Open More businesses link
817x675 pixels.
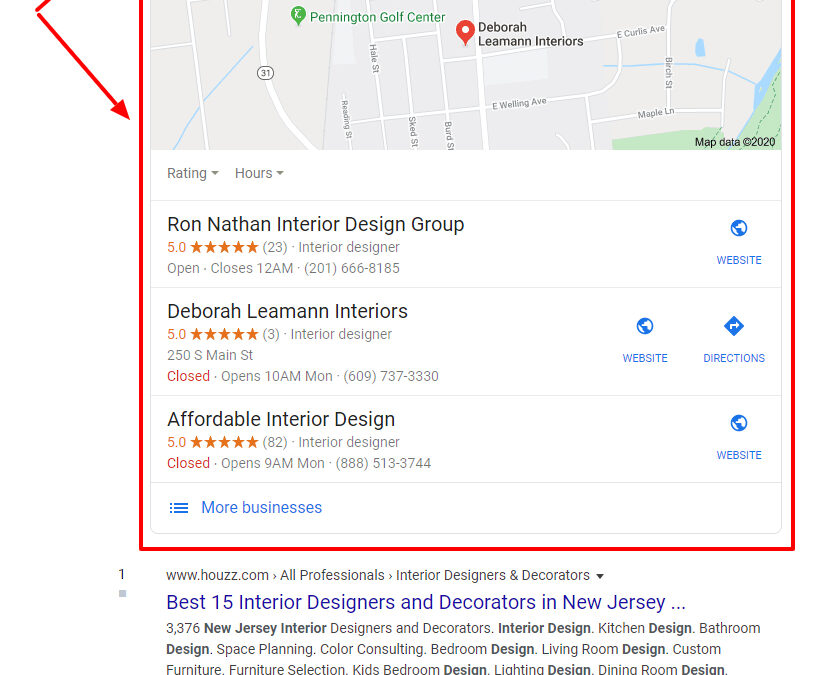[262, 508]
